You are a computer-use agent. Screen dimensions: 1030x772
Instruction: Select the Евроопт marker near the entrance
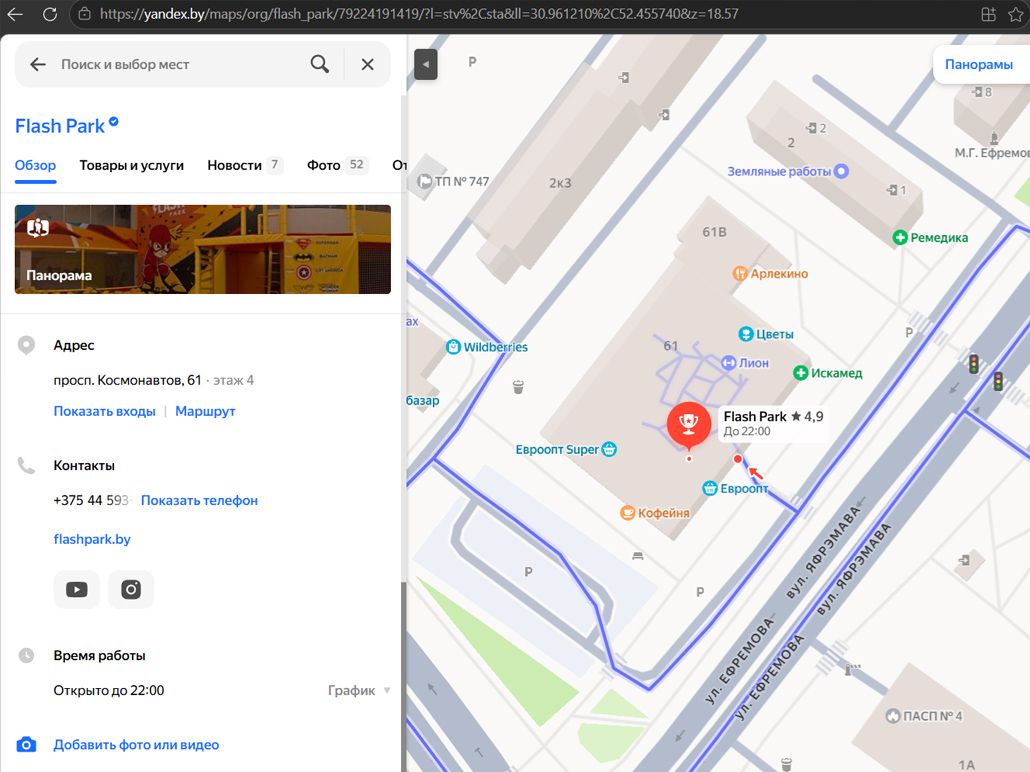(735, 488)
